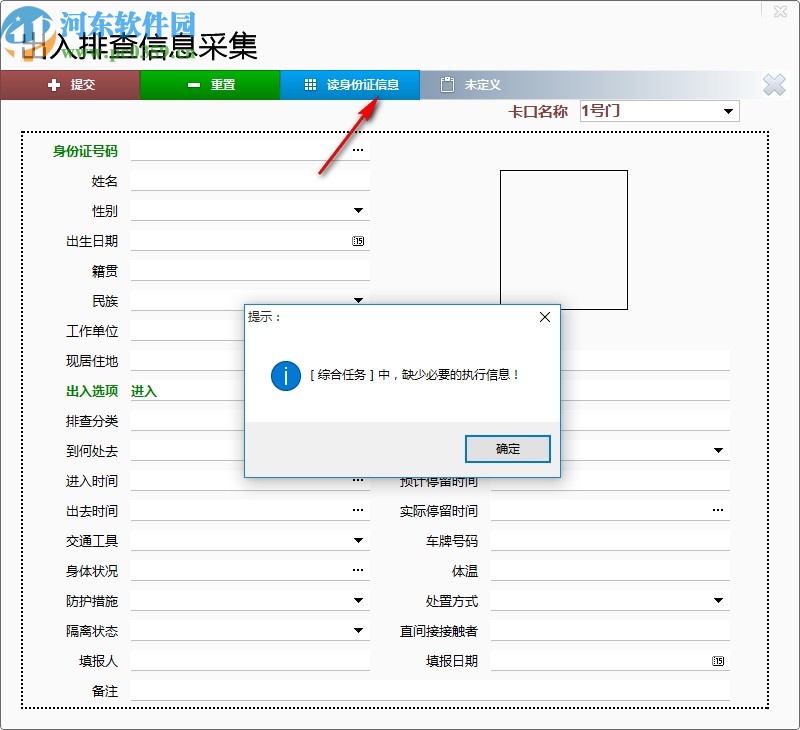Click the ellipsis button beside 进入时间

tap(357, 480)
